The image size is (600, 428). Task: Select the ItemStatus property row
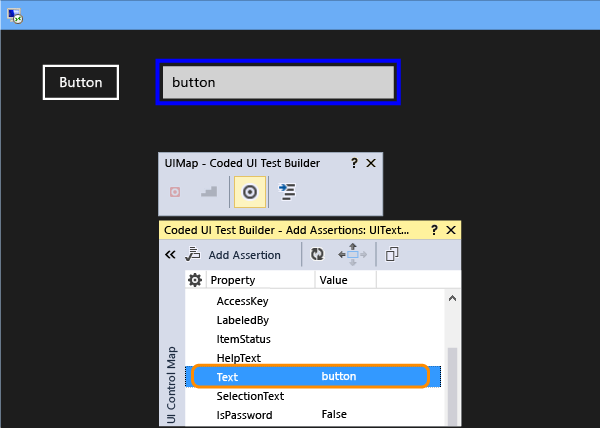pos(313,339)
